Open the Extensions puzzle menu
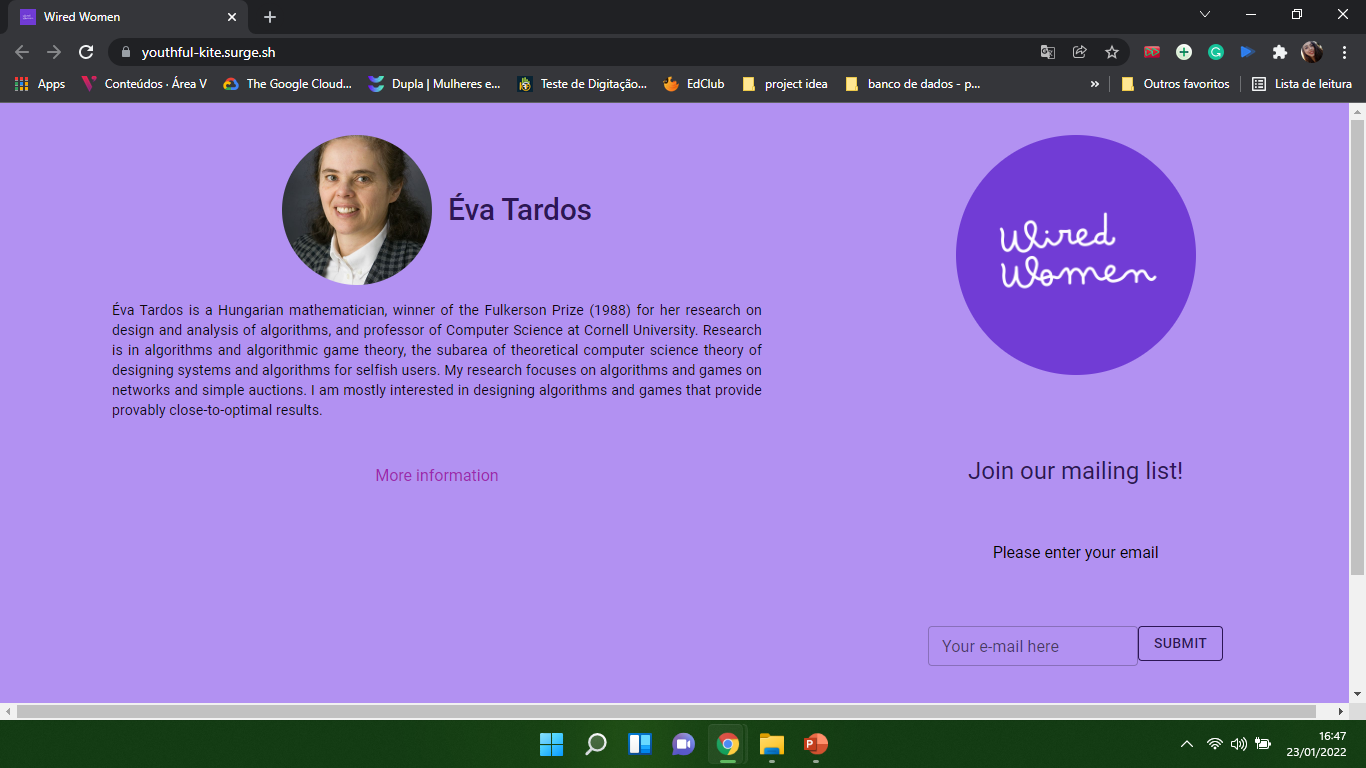The image size is (1366, 768). click(1280, 52)
